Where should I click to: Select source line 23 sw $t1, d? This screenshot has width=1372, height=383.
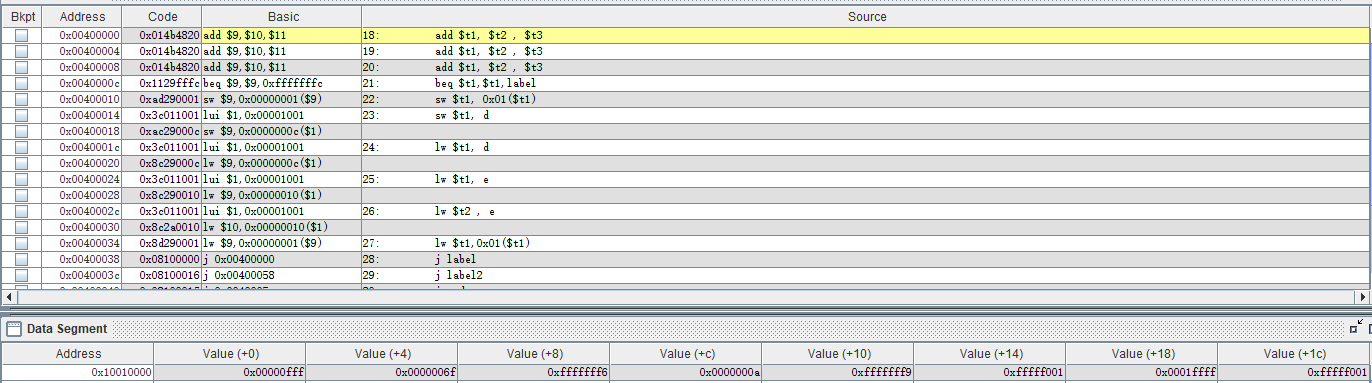(x=866, y=115)
